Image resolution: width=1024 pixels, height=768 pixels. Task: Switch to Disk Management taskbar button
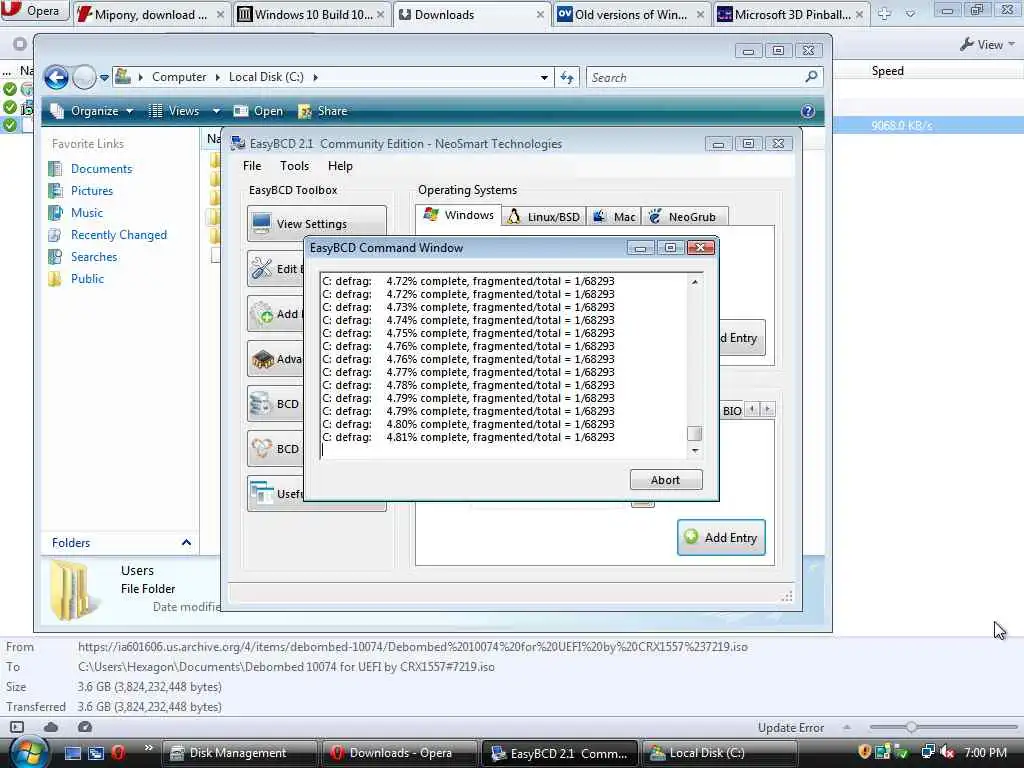click(238, 753)
